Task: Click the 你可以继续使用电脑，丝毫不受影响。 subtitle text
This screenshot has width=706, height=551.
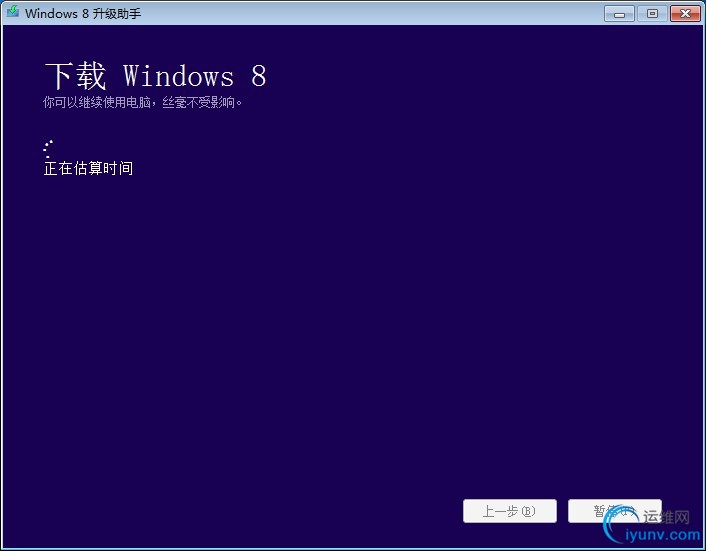Action: [143, 103]
